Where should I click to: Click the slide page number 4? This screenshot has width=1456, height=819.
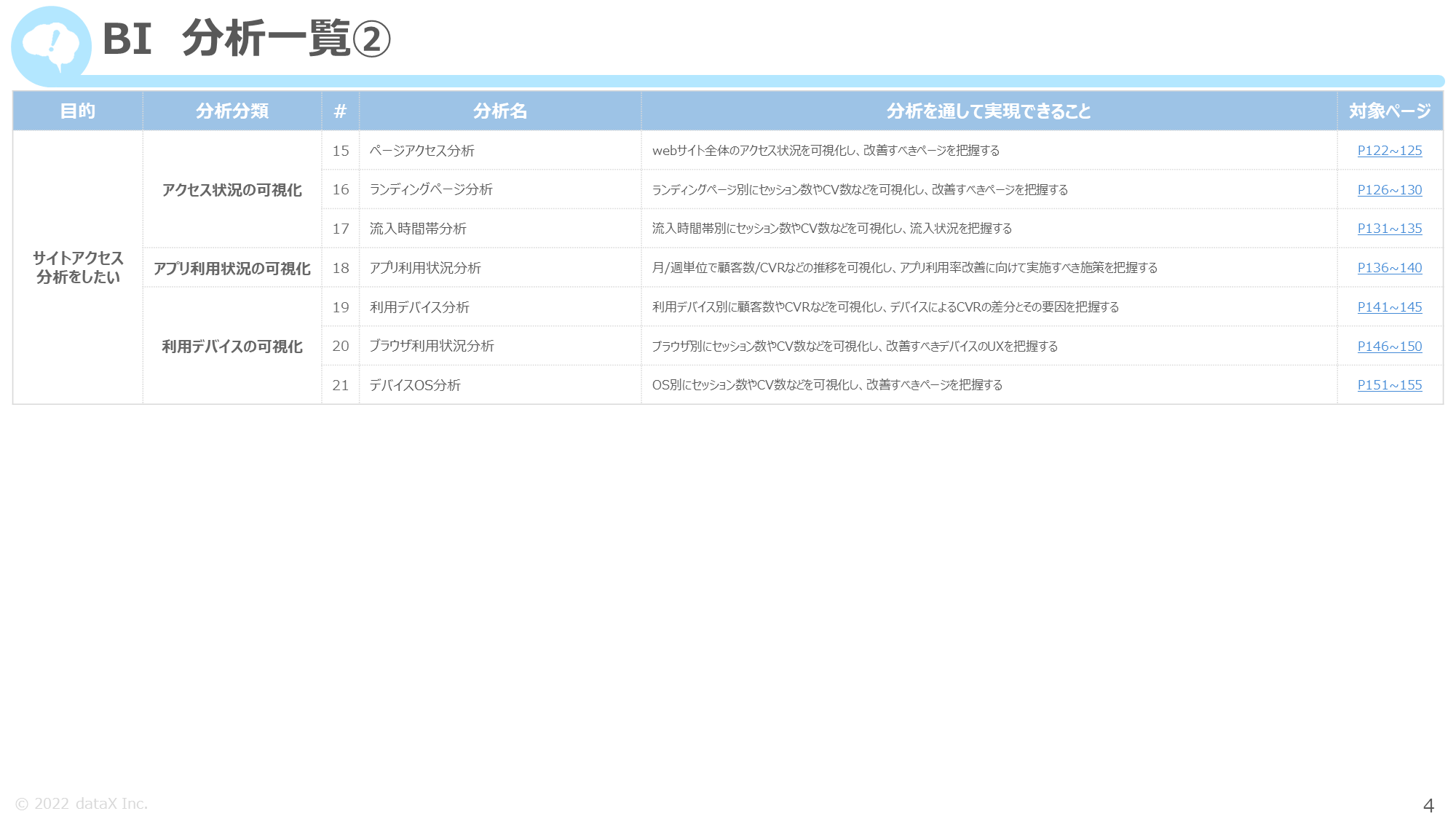[1428, 805]
